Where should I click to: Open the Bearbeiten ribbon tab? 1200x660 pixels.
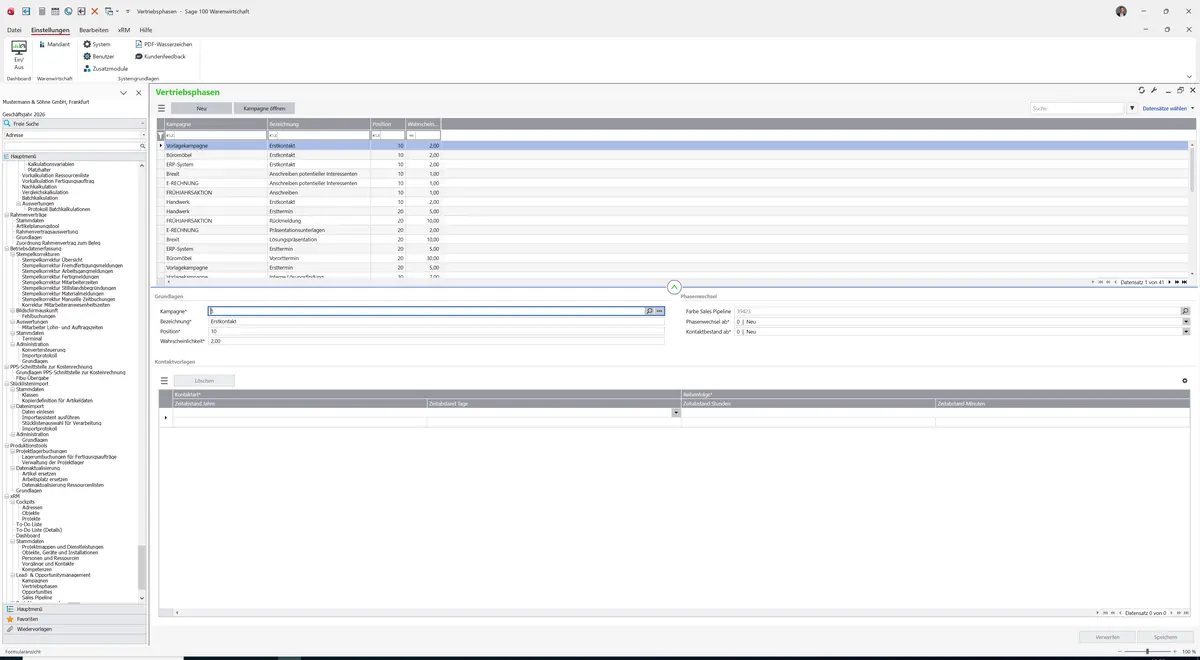point(94,30)
